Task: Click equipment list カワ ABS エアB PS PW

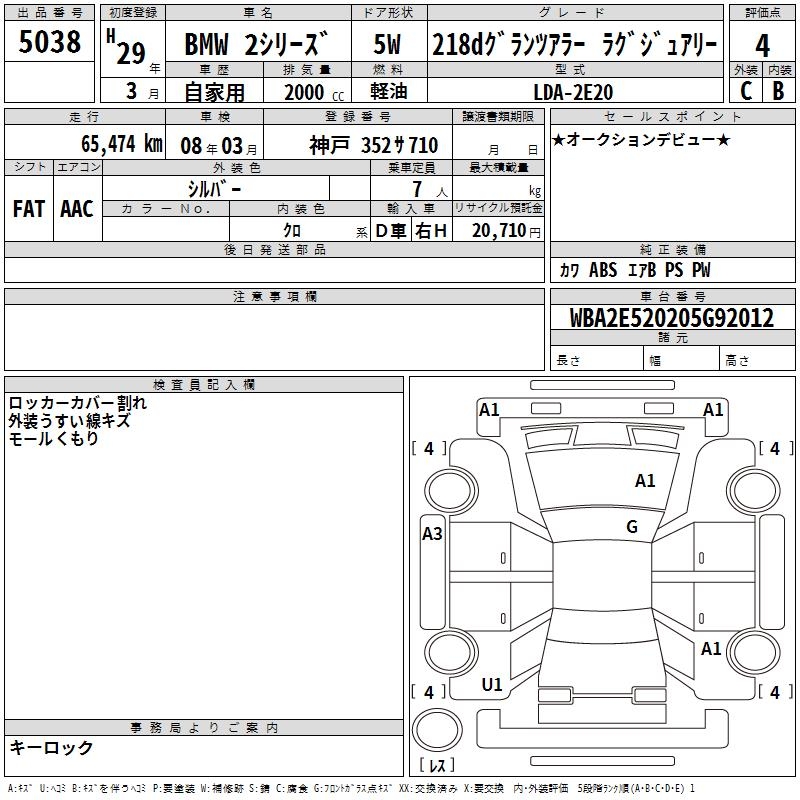Action: click(x=635, y=270)
